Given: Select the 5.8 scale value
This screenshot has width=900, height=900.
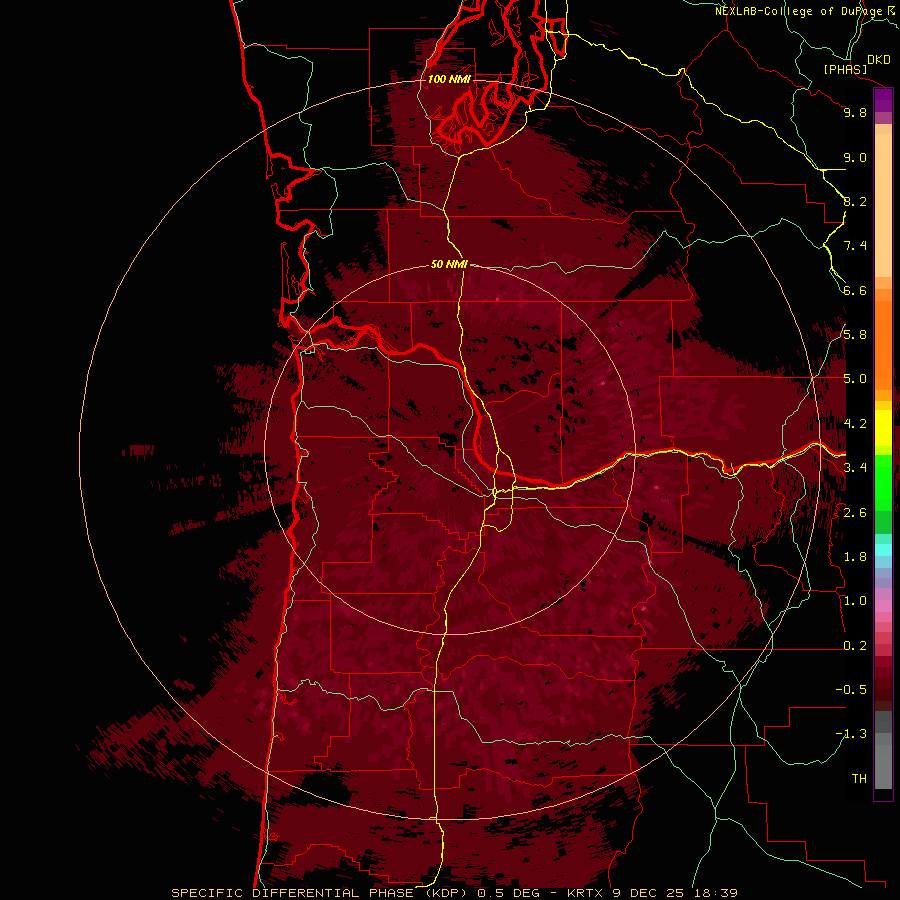Looking at the screenshot, I should coord(855,335).
